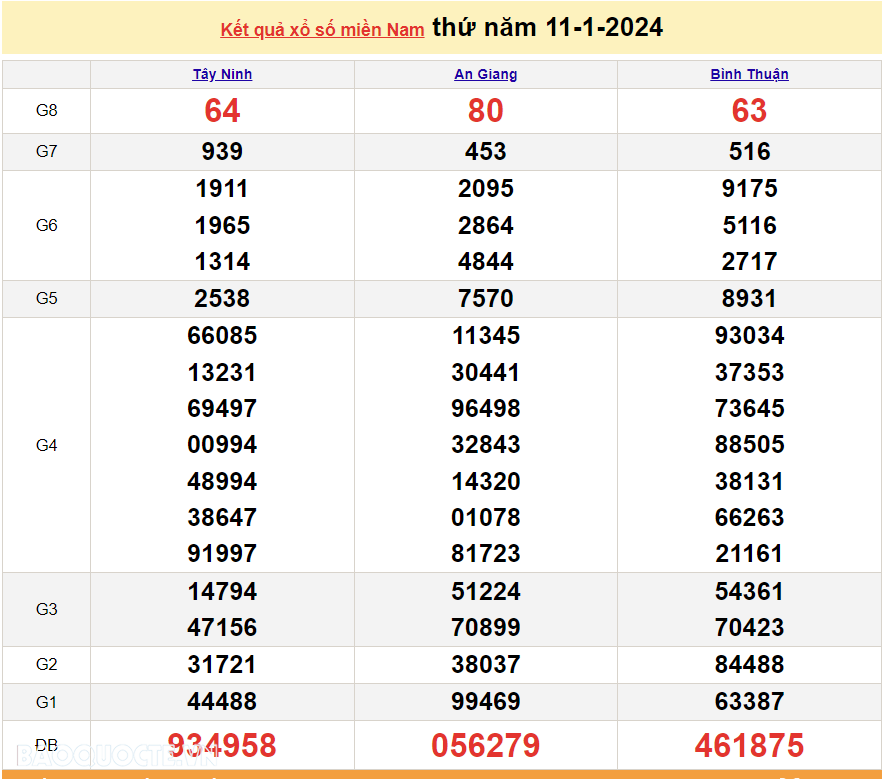
Task: Open the Bình Thuận province link
Action: pyautogui.click(x=749, y=74)
